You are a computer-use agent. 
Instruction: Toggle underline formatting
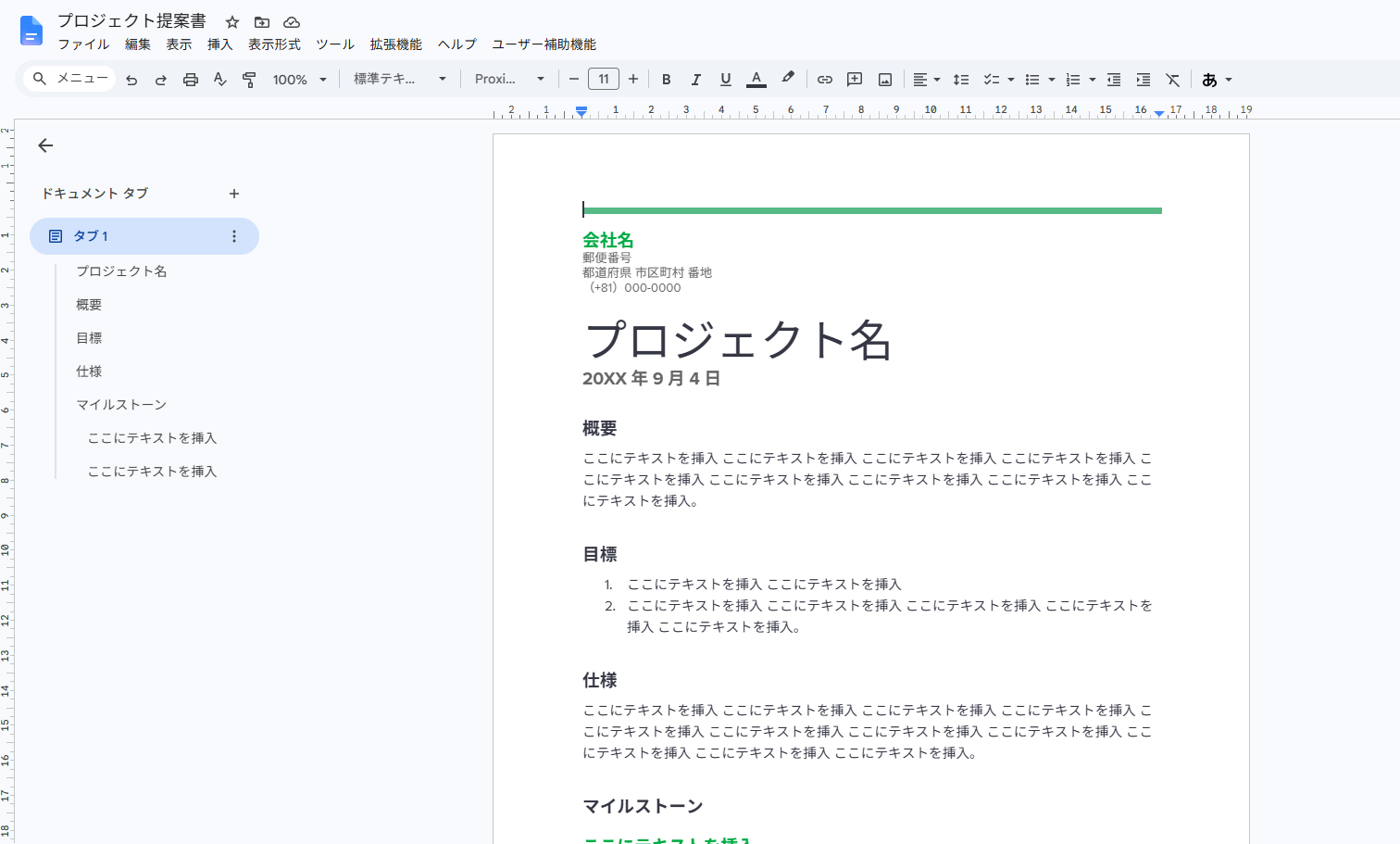click(x=725, y=80)
